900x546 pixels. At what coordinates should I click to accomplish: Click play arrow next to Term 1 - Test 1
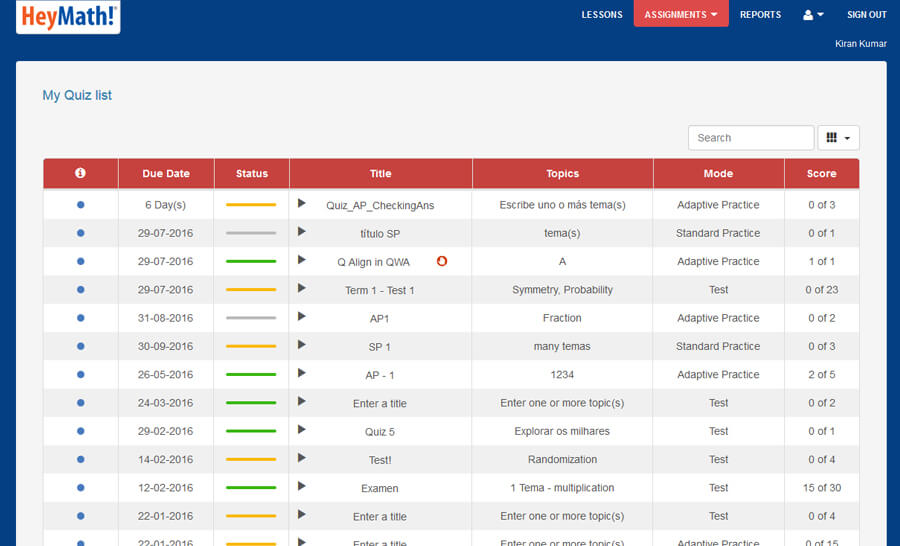coord(302,289)
